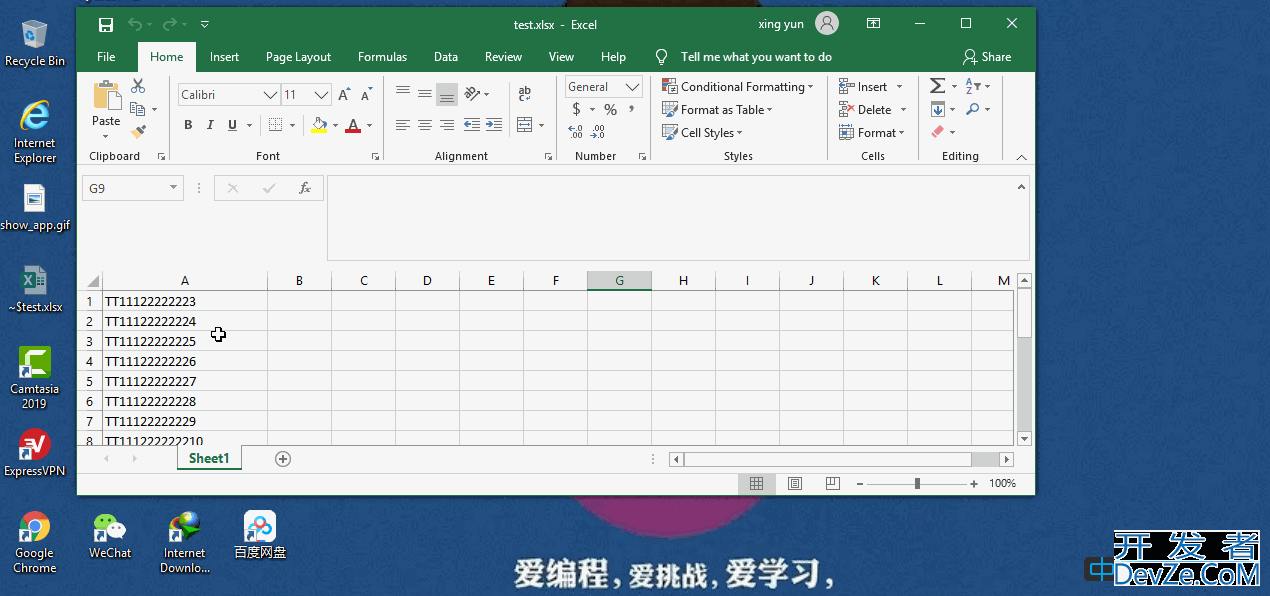The height and width of the screenshot is (596, 1270).
Task: Click Decrease Decimal icon
Action: point(598,132)
